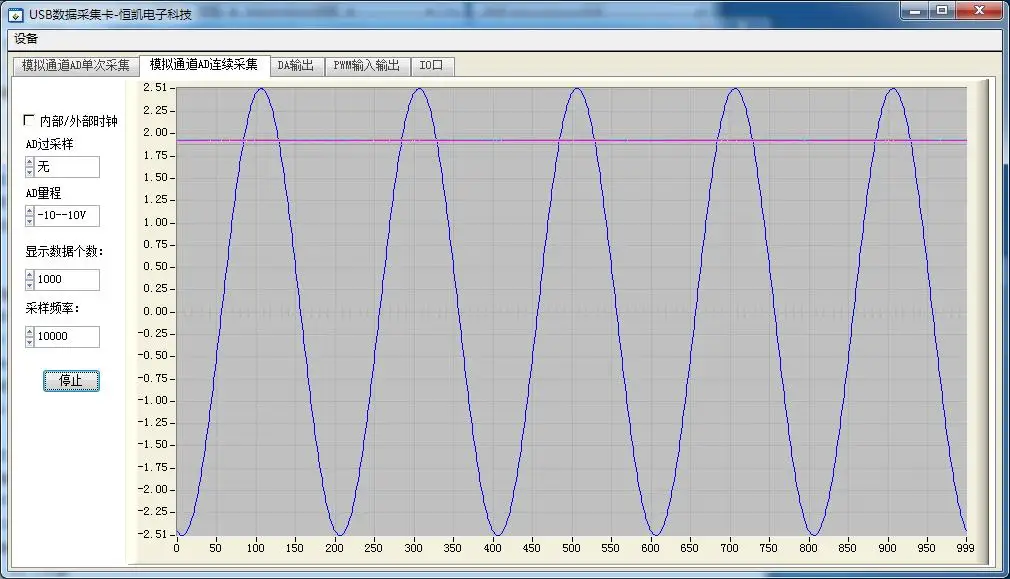Toggle the 内部/外部时钟 checkbox
The height and width of the screenshot is (579, 1010).
tap(28, 120)
